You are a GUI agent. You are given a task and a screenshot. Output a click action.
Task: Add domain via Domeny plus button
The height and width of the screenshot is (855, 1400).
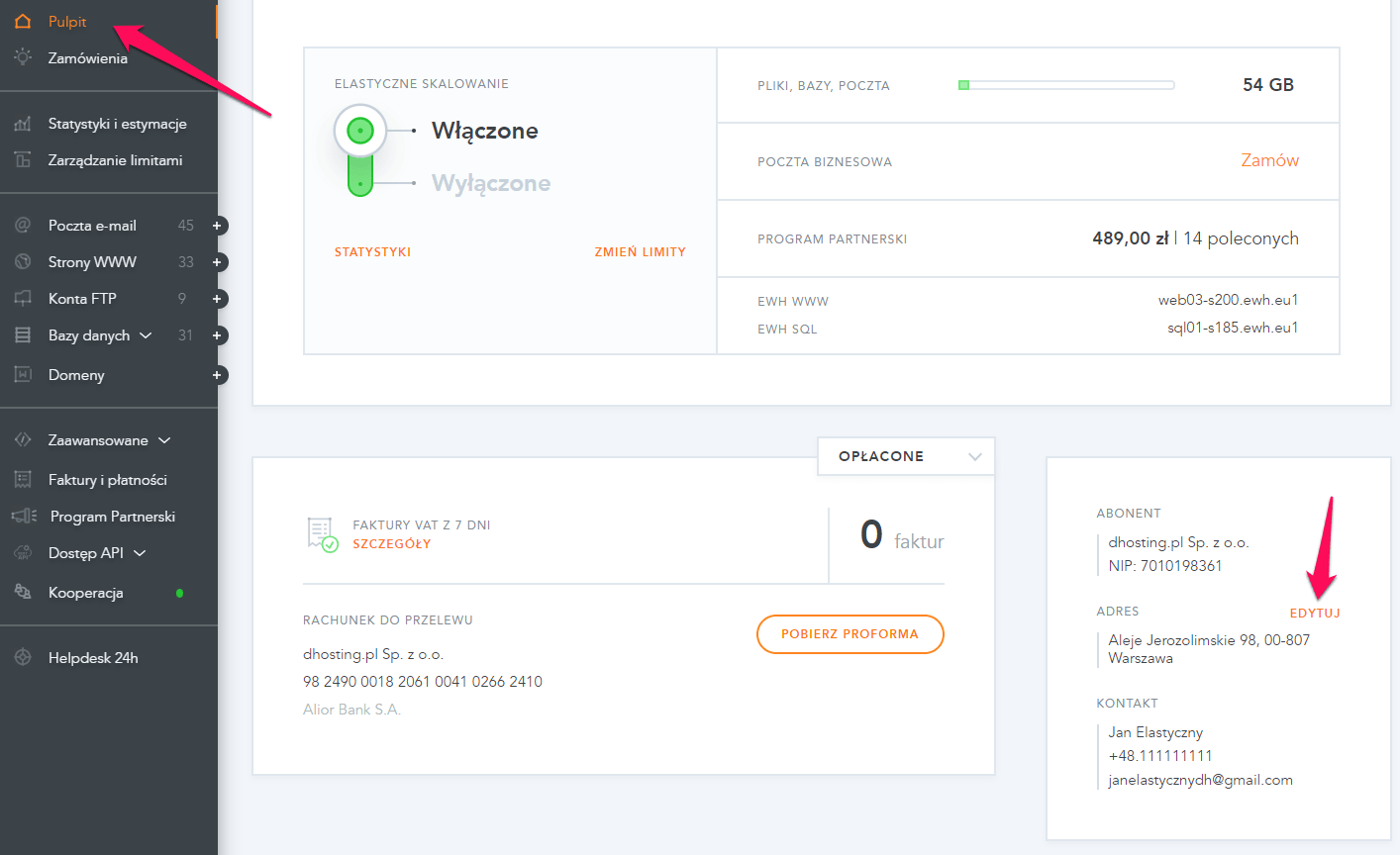pos(217,375)
